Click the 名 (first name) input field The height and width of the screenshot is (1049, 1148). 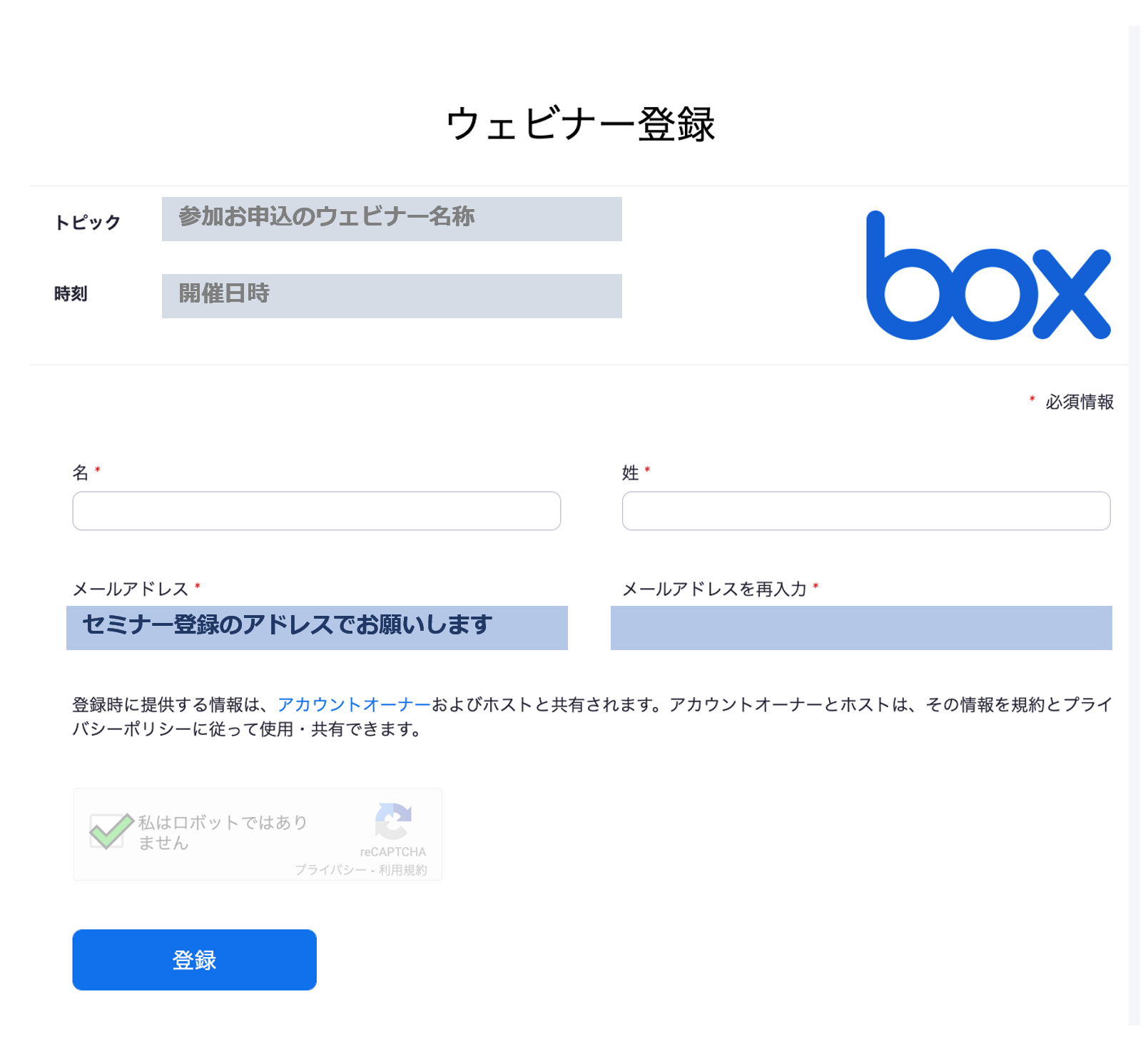click(x=316, y=511)
